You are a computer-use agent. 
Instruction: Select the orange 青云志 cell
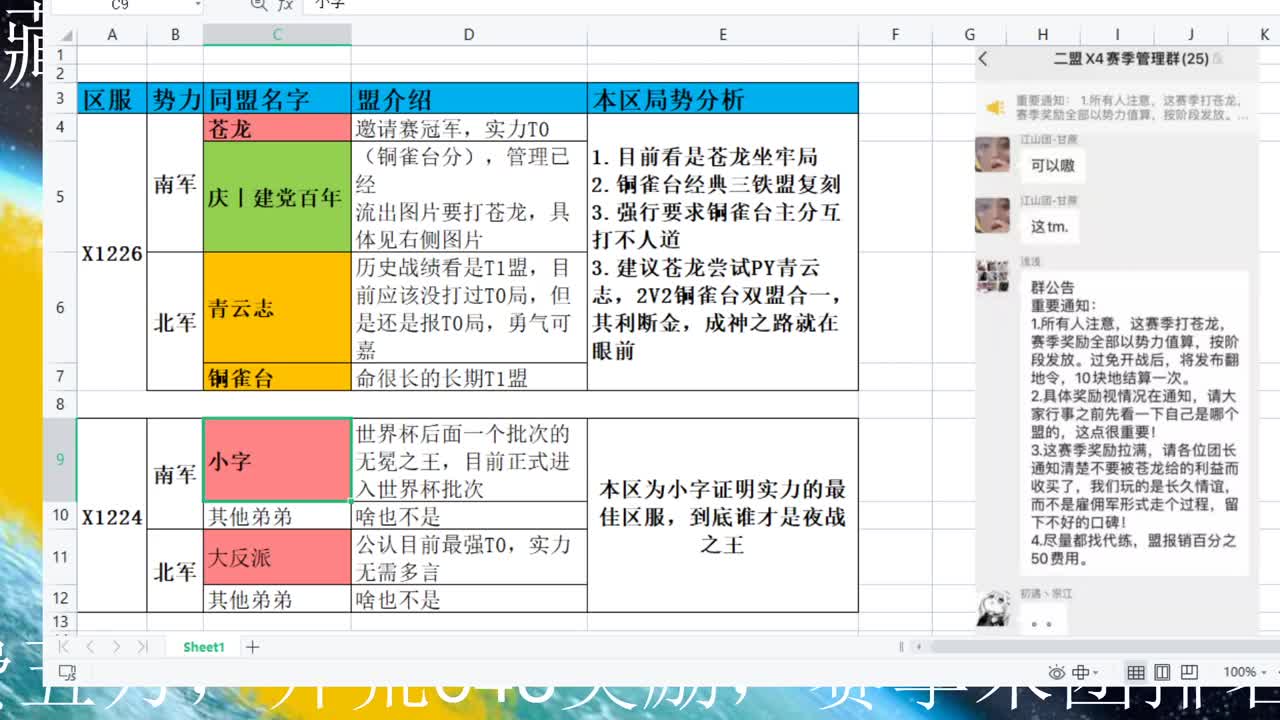[277, 307]
